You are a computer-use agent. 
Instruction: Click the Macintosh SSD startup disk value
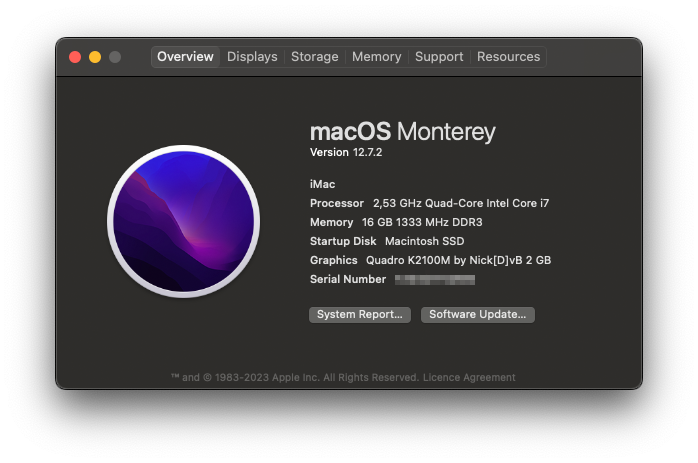pyautogui.click(x=424, y=241)
